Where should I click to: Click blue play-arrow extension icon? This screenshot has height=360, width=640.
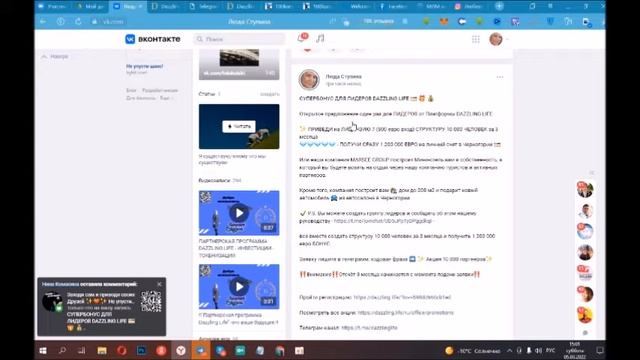coord(497,22)
